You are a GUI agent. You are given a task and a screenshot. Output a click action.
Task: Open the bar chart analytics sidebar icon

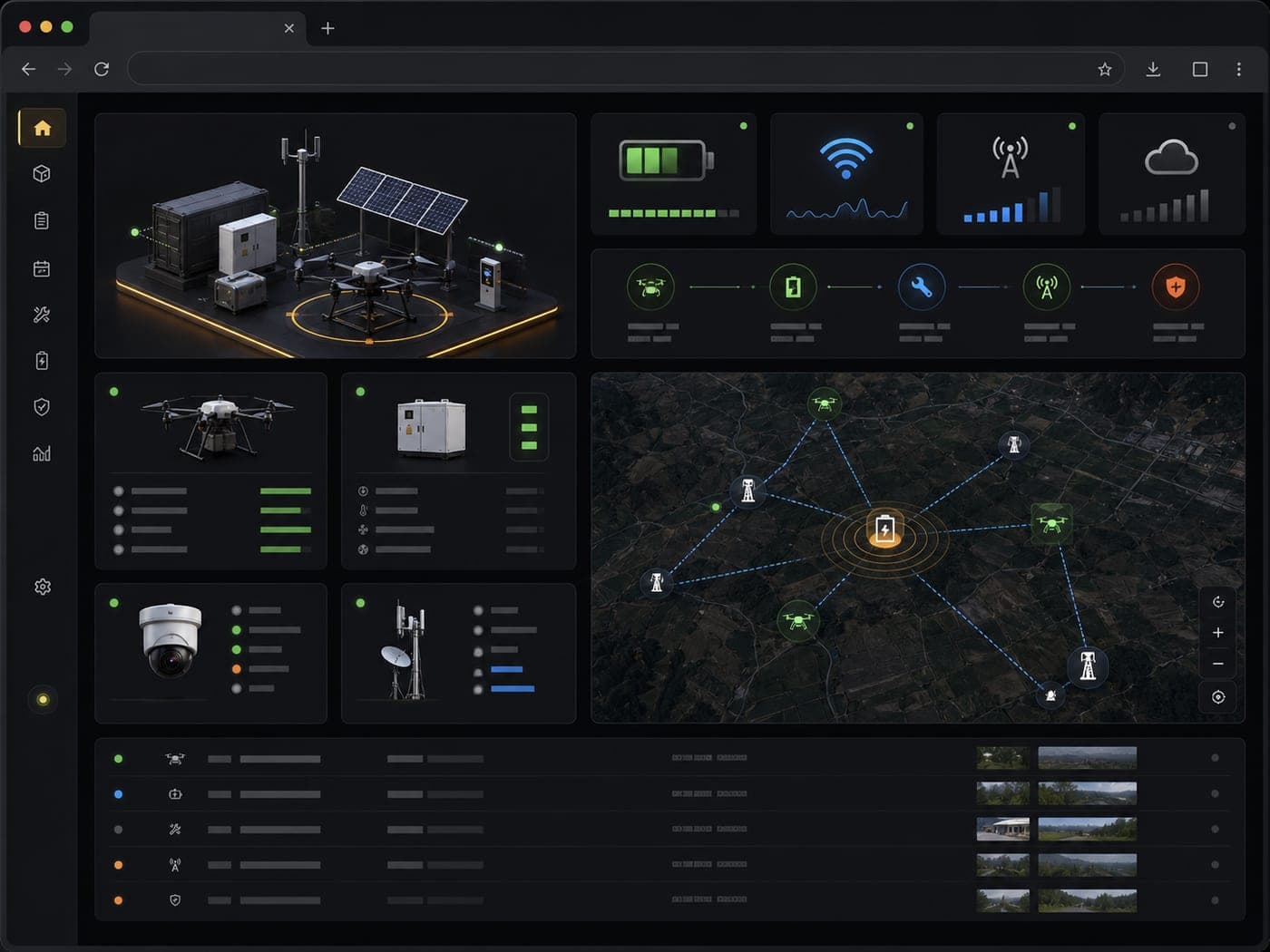tap(42, 453)
